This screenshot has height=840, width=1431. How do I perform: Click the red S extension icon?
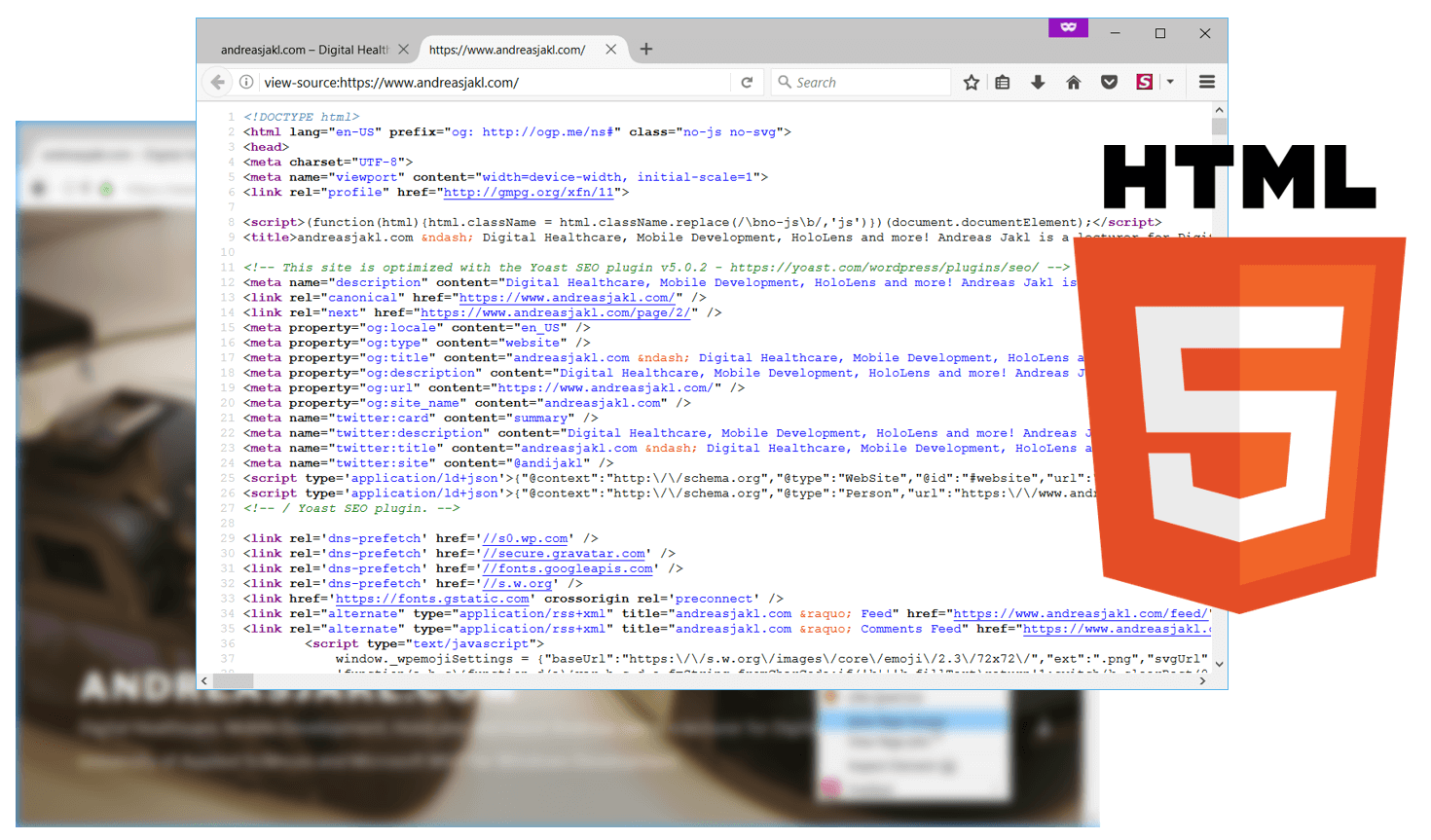pos(1145,83)
